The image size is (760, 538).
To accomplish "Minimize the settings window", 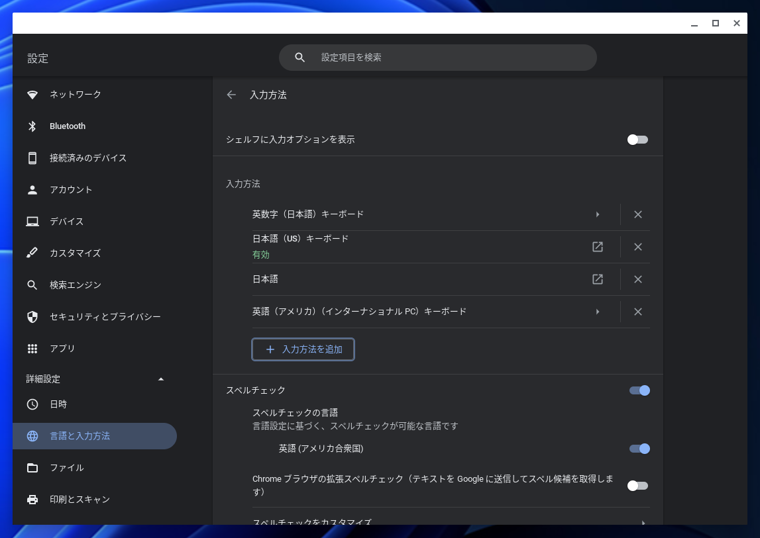I will click(694, 23).
